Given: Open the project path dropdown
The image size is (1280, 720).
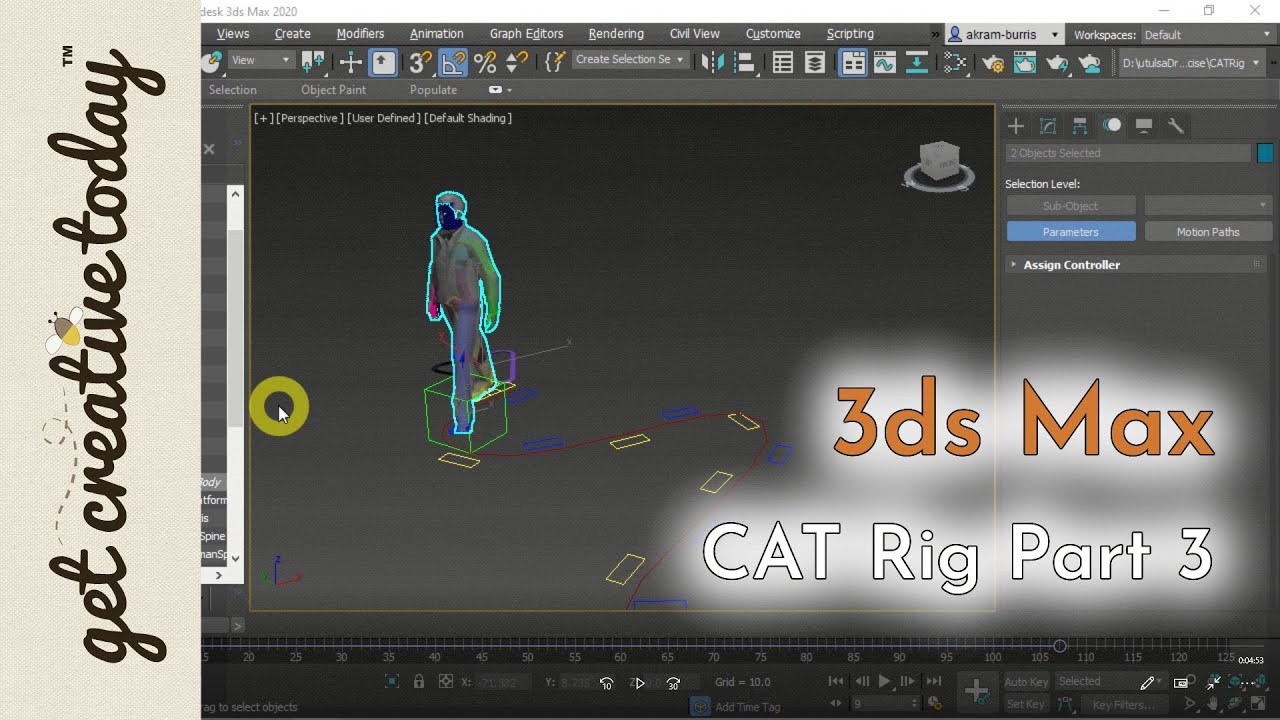Looking at the screenshot, I should coord(1190,63).
